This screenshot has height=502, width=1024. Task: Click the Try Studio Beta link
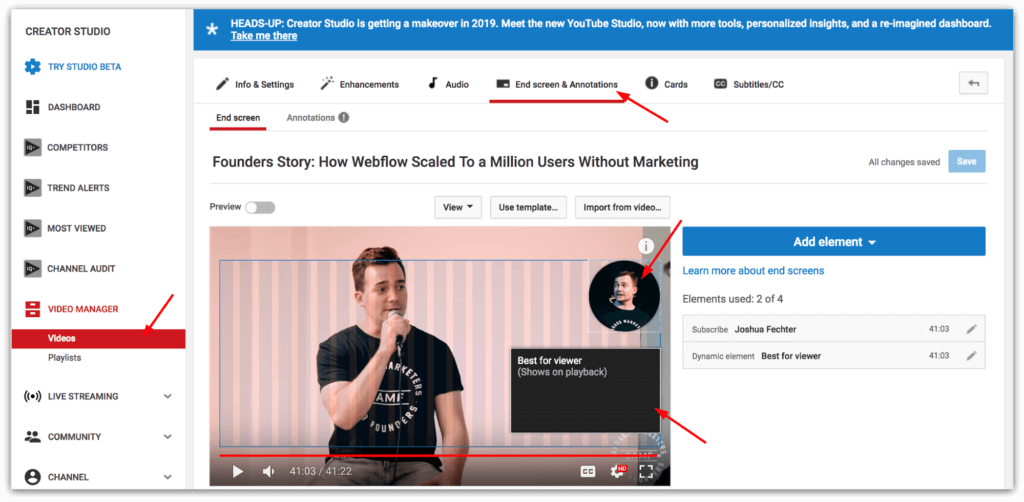pyautogui.click(x=84, y=67)
